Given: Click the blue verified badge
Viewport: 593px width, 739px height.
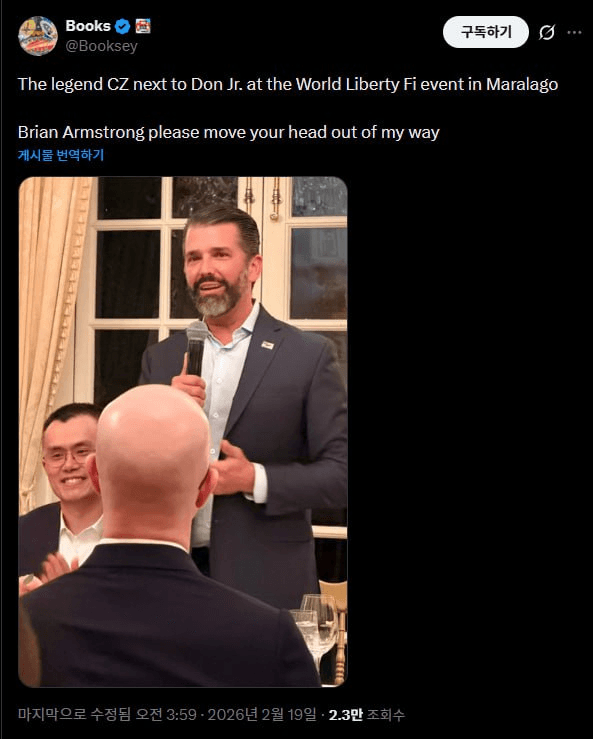Looking at the screenshot, I should tap(123, 26).
